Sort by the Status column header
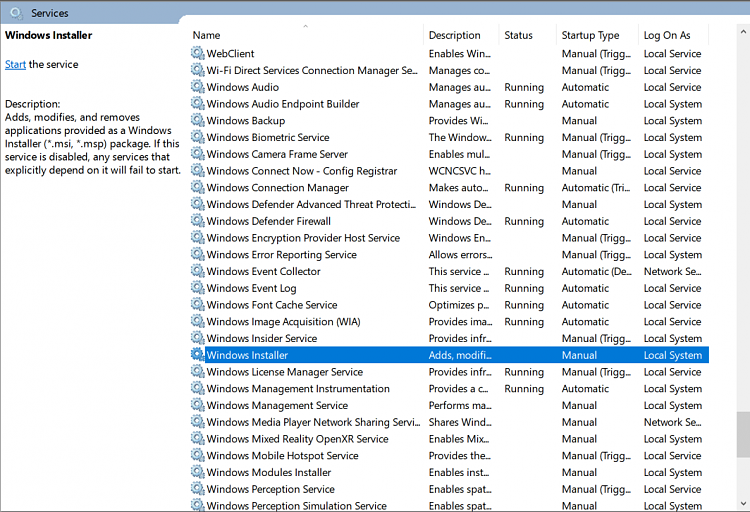Viewport: 750px width, 512px height. point(528,35)
